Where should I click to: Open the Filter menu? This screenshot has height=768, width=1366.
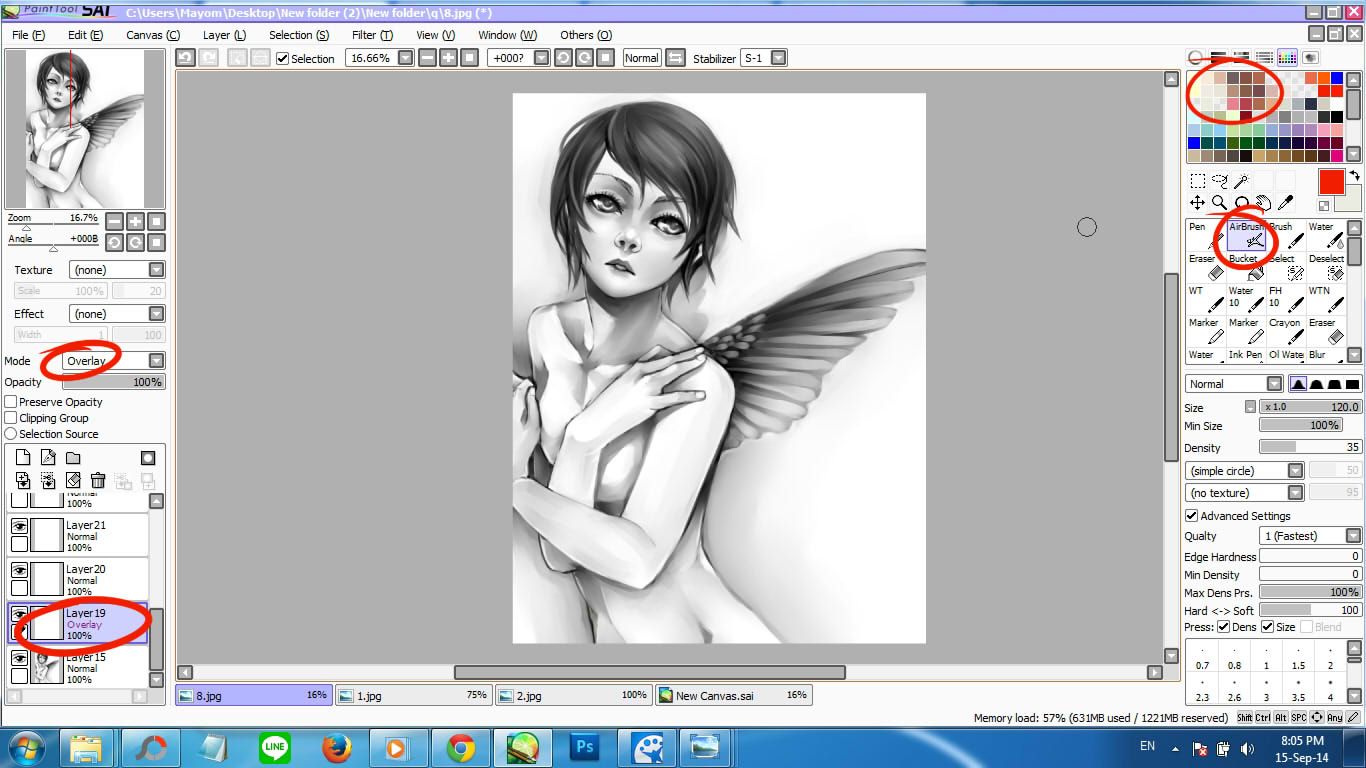click(x=372, y=35)
